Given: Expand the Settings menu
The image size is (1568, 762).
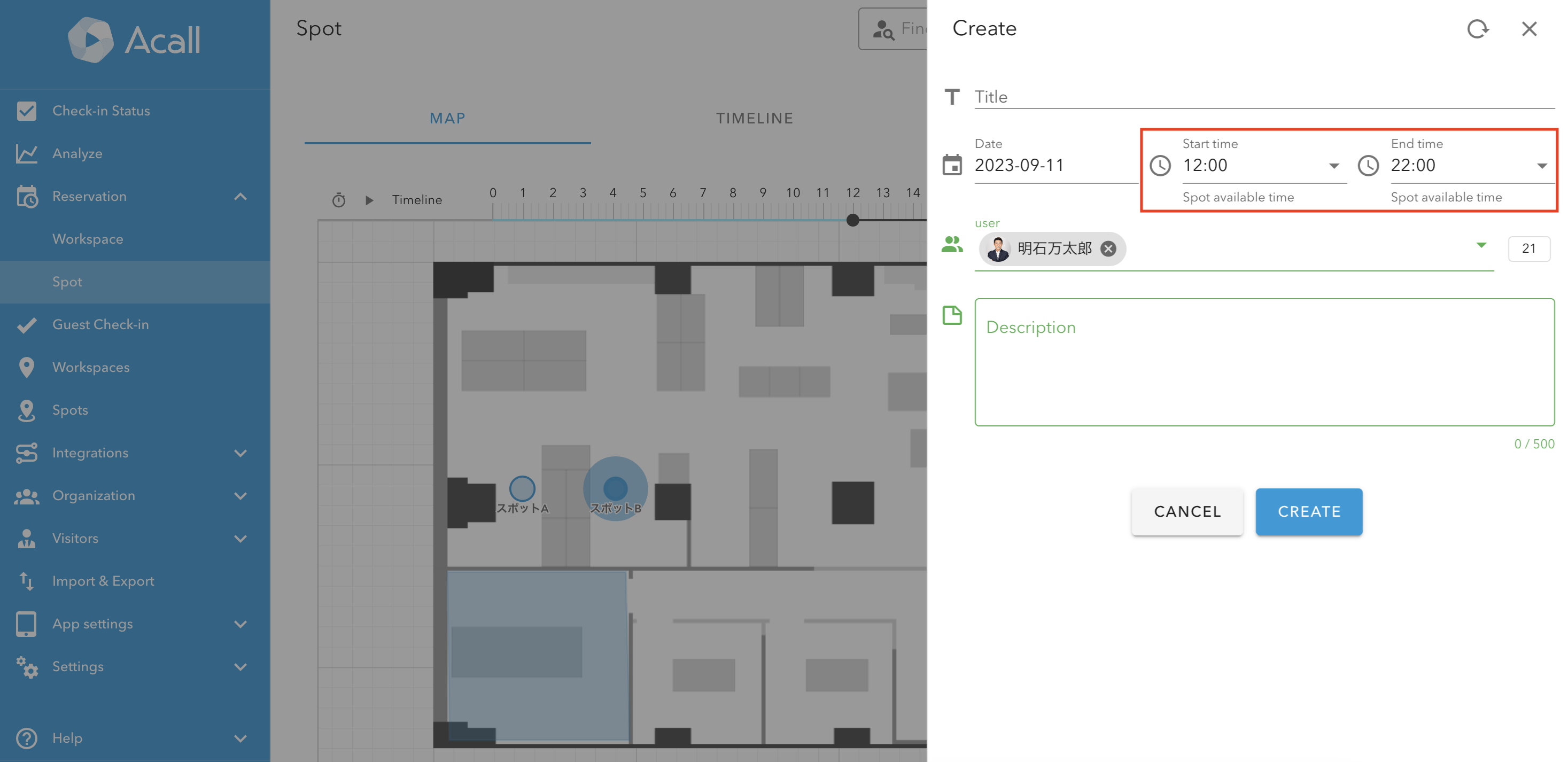Looking at the screenshot, I should coord(240,667).
